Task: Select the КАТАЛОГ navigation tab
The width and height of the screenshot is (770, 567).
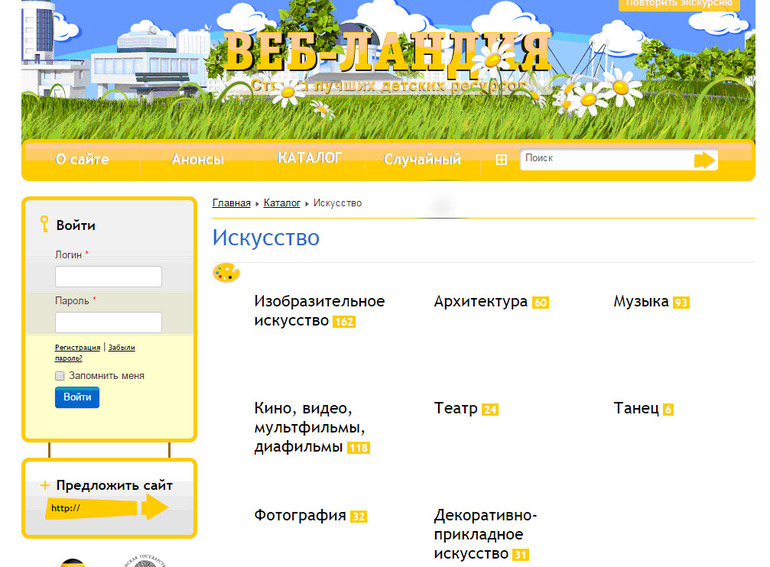Action: point(310,158)
